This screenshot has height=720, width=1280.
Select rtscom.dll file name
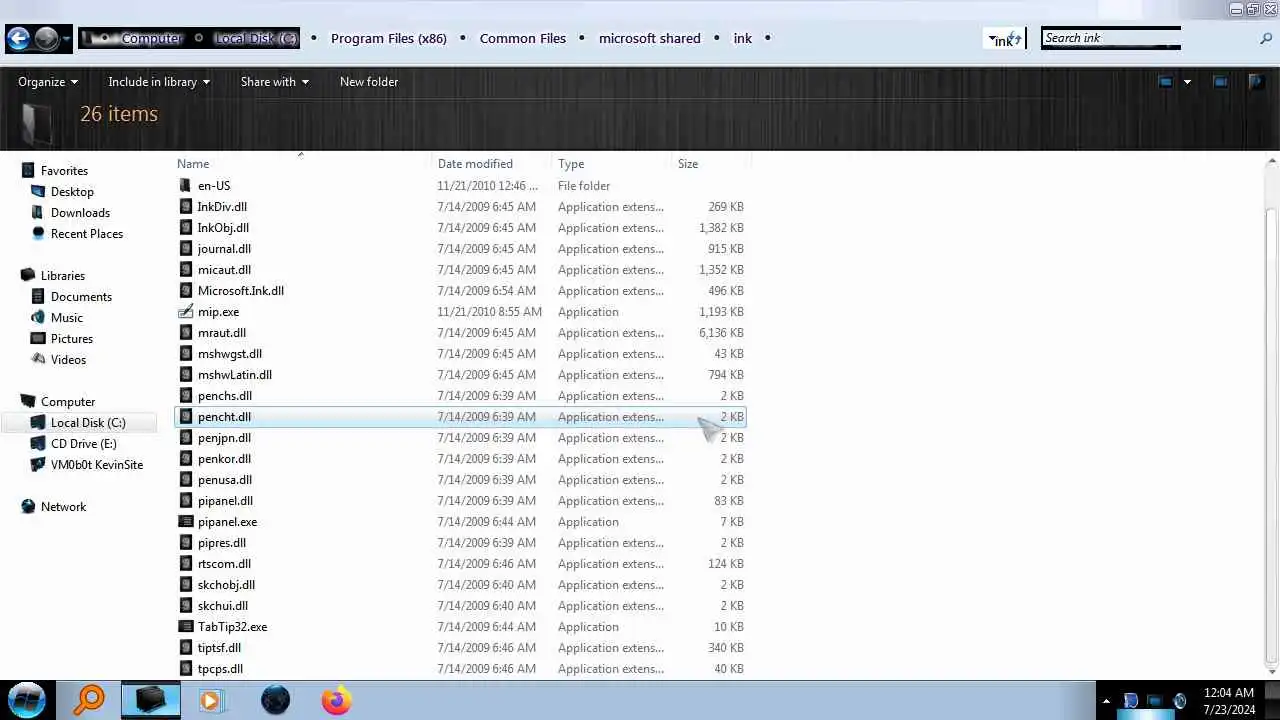(x=224, y=564)
